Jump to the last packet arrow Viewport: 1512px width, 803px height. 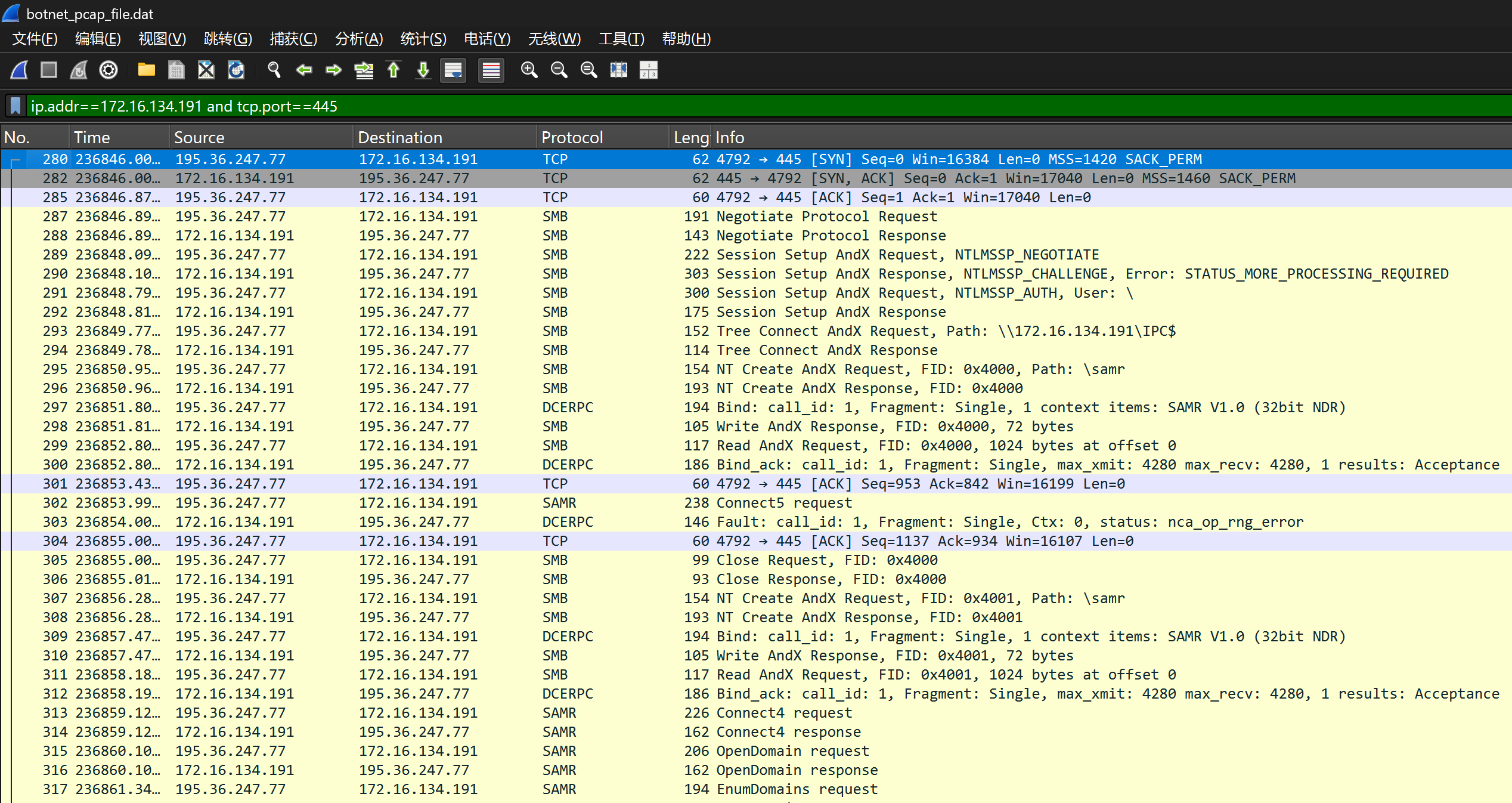tap(423, 70)
